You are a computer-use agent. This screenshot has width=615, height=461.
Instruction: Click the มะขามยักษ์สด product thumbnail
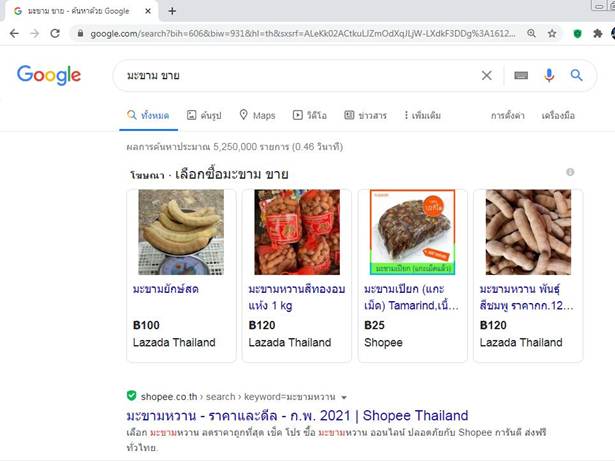181,232
